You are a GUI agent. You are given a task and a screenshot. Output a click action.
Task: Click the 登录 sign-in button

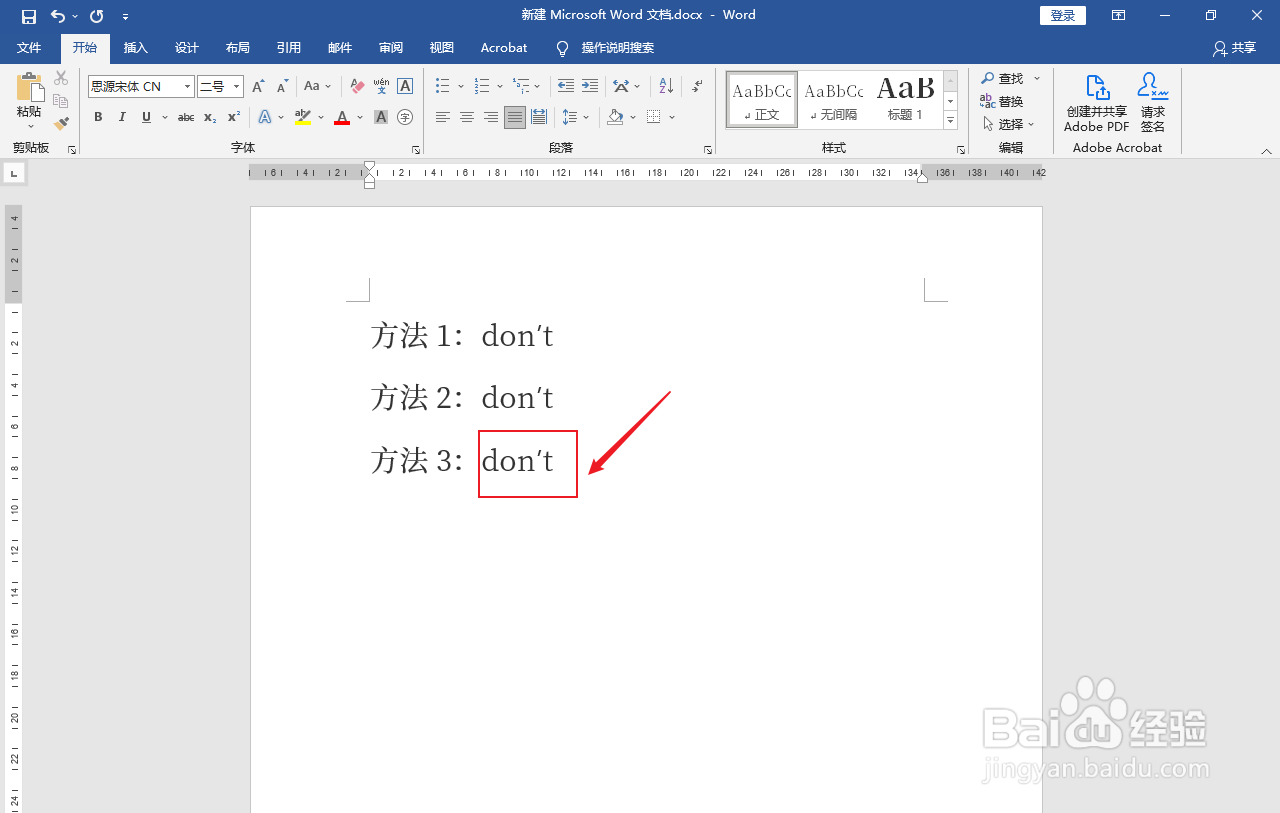[1063, 16]
